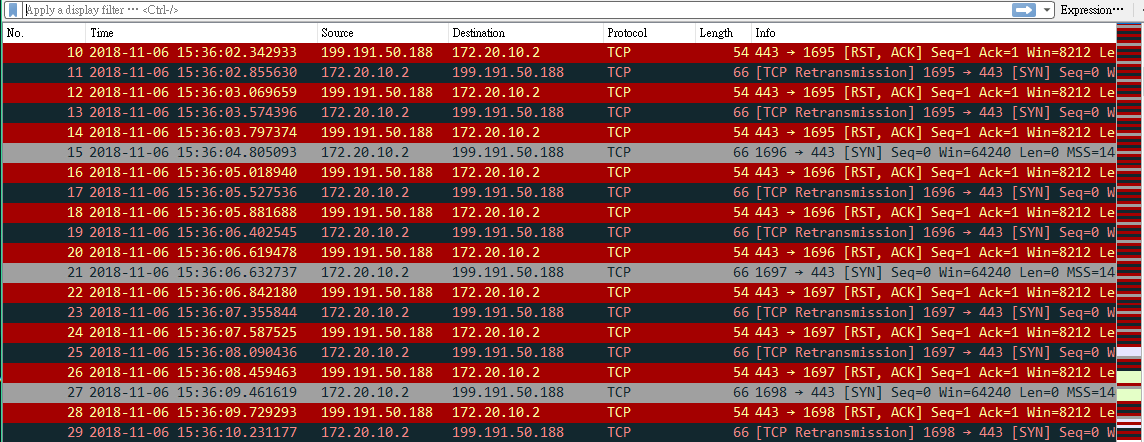This screenshot has width=1144, height=442.
Task: Click Info text of packet 28
Action: coord(935,412)
